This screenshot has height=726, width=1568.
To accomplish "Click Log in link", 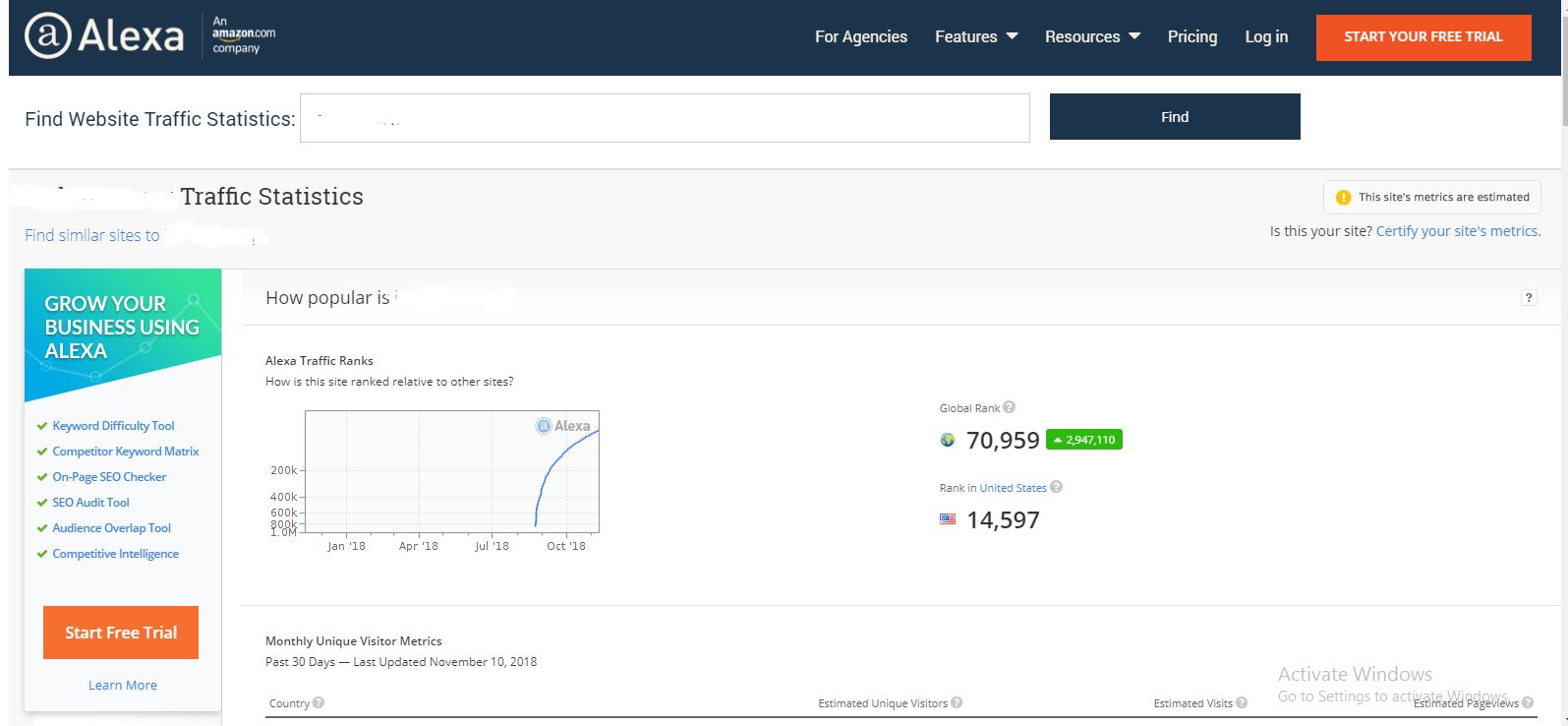I will 1265,36.
